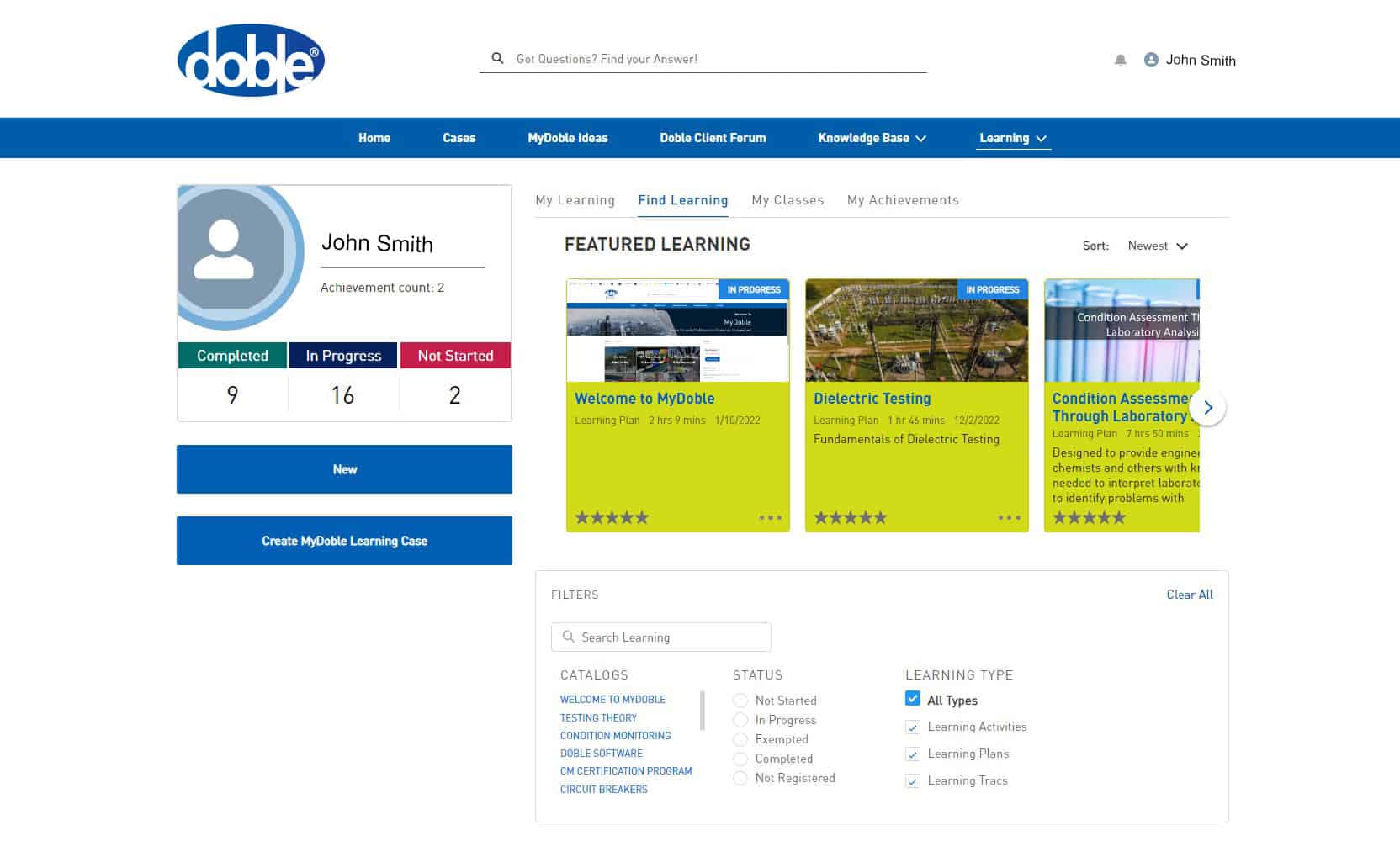Click In Progress badge on Dielectric Testing
Viewport: 1400px width, 841px height.
[993, 289]
